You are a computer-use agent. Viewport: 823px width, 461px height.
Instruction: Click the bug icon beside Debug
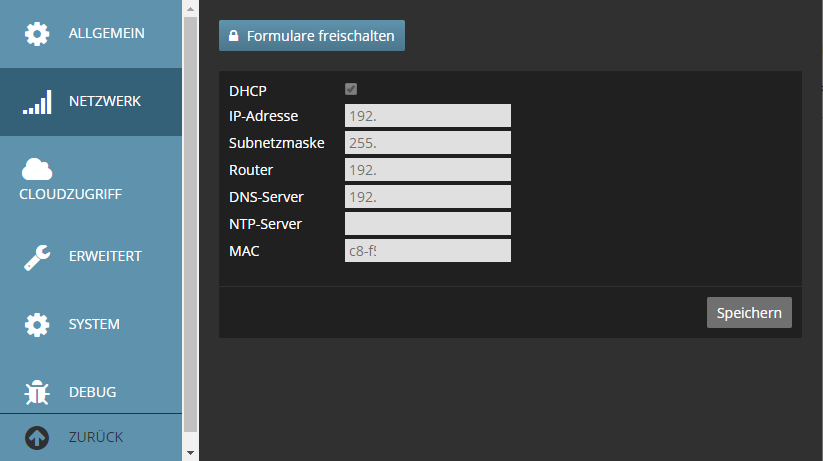tap(37, 393)
